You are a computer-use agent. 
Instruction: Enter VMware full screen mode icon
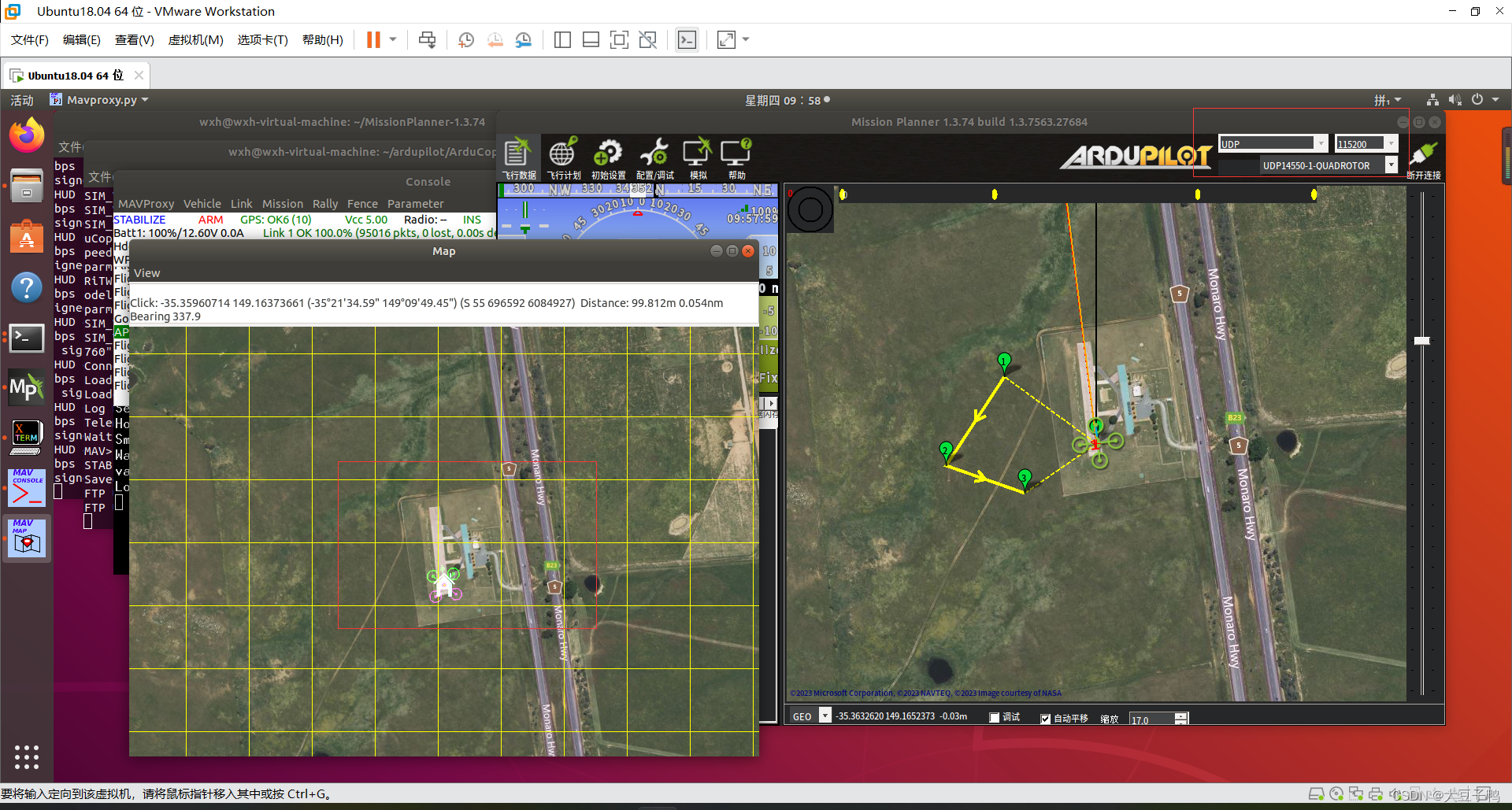coord(620,39)
